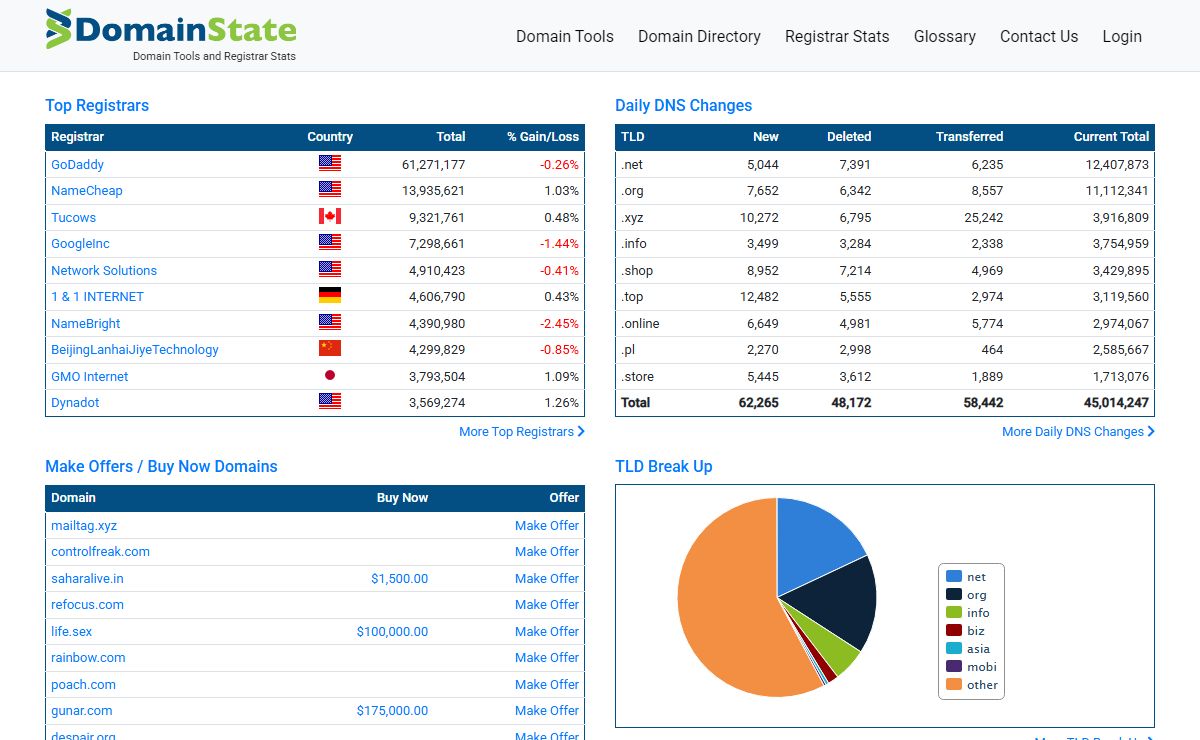Click the $175,000.00 Buy Now price for gunar.com
The width and height of the screenshot is (1200, 740).
click(392, 710)
